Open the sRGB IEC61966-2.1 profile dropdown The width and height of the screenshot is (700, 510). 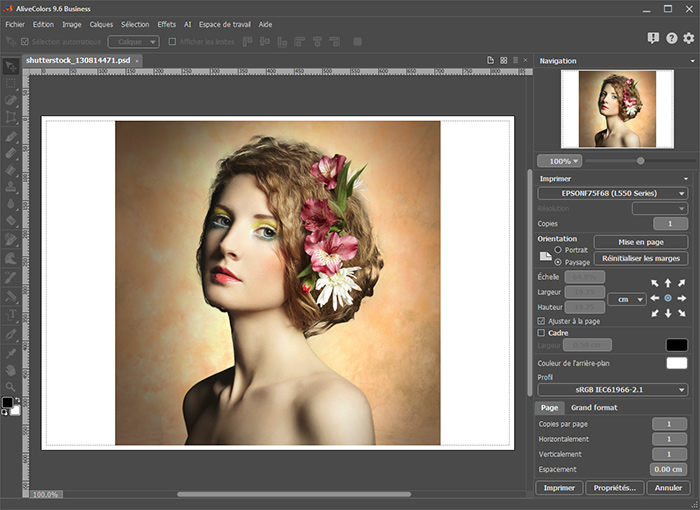tap(612, 389)
